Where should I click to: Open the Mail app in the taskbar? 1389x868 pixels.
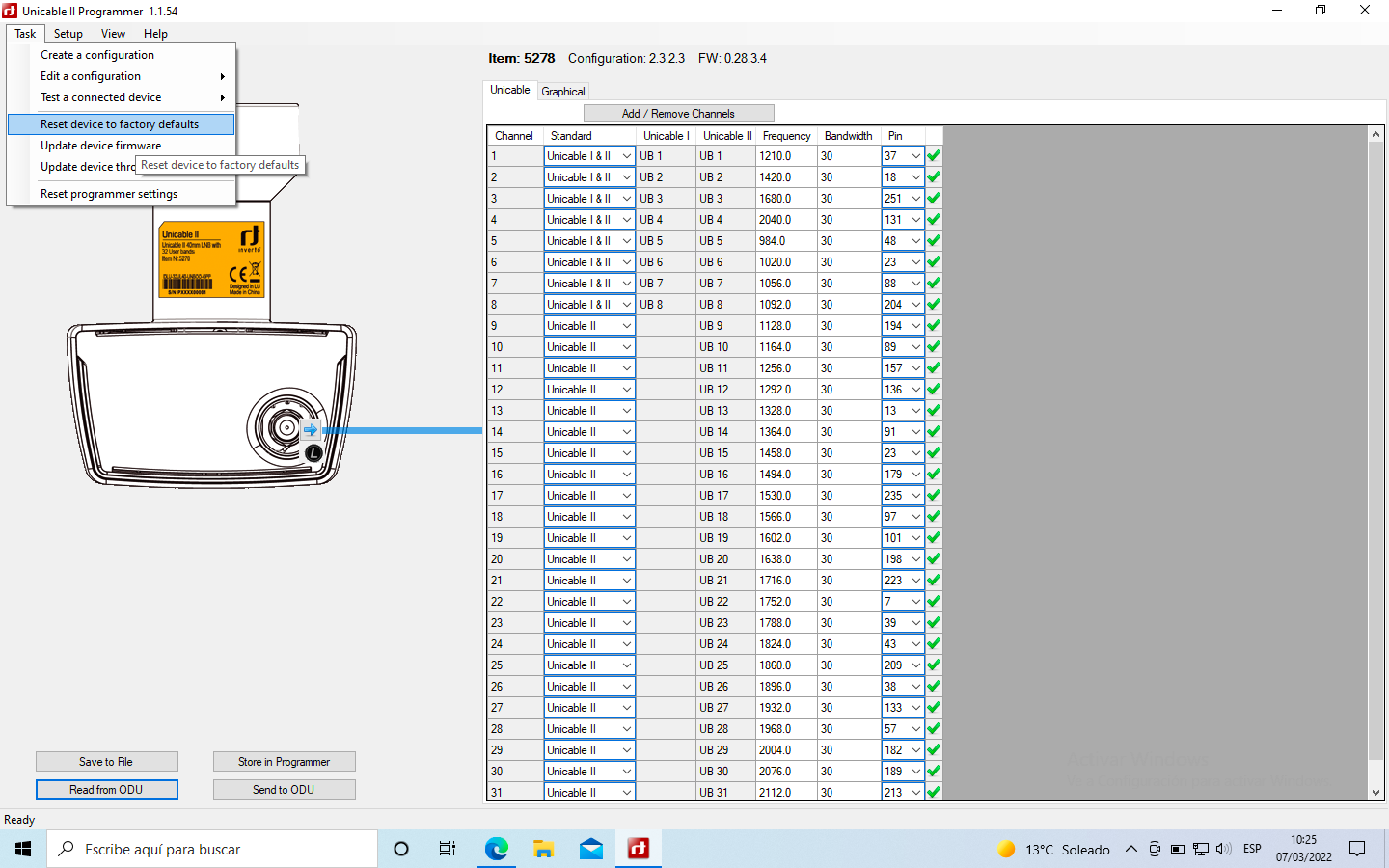tap(590, 849)
